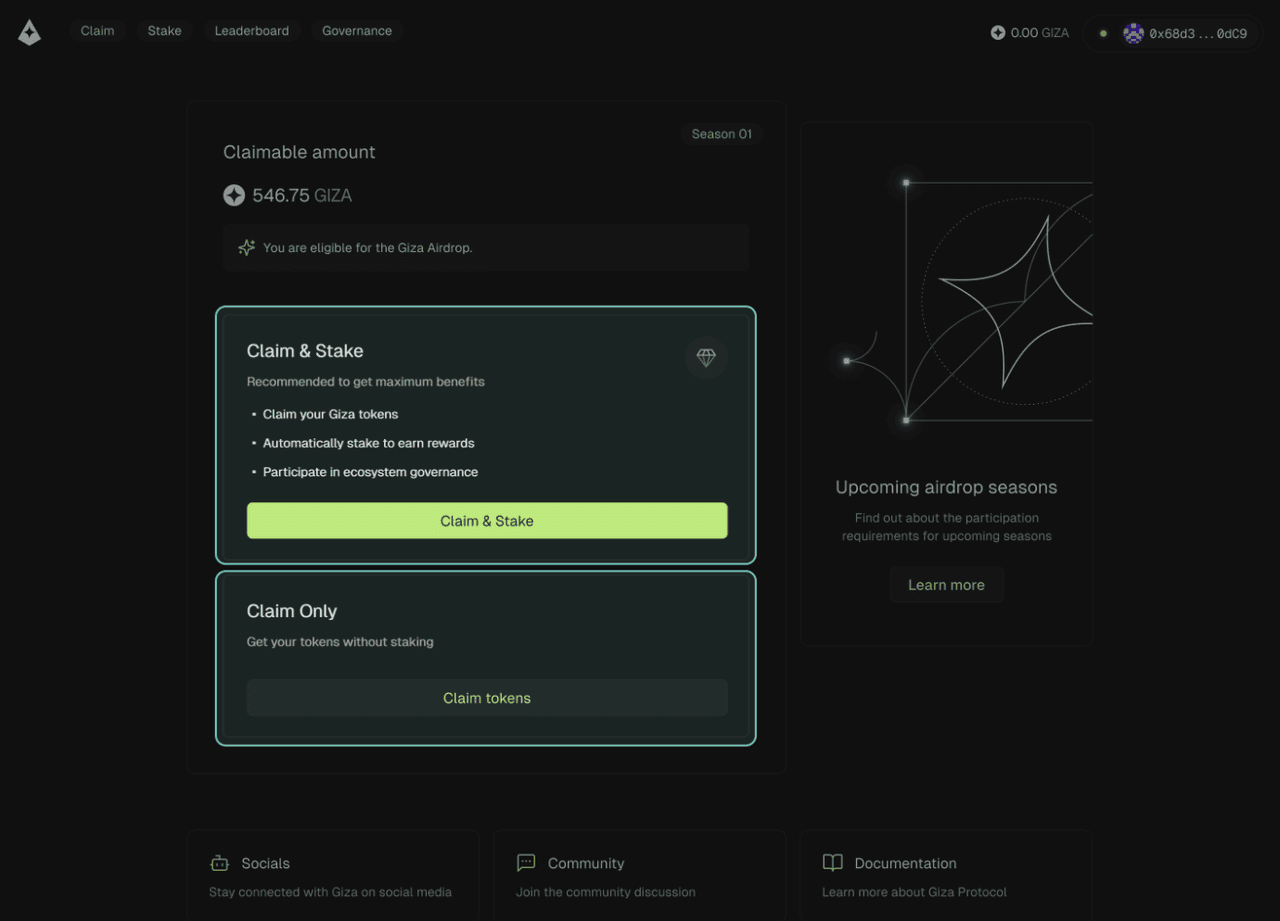Viewport: 1280px width, 921px height.
Task: Click Automatically stake to earn rewards bullet
Action: tap(368, 443)
